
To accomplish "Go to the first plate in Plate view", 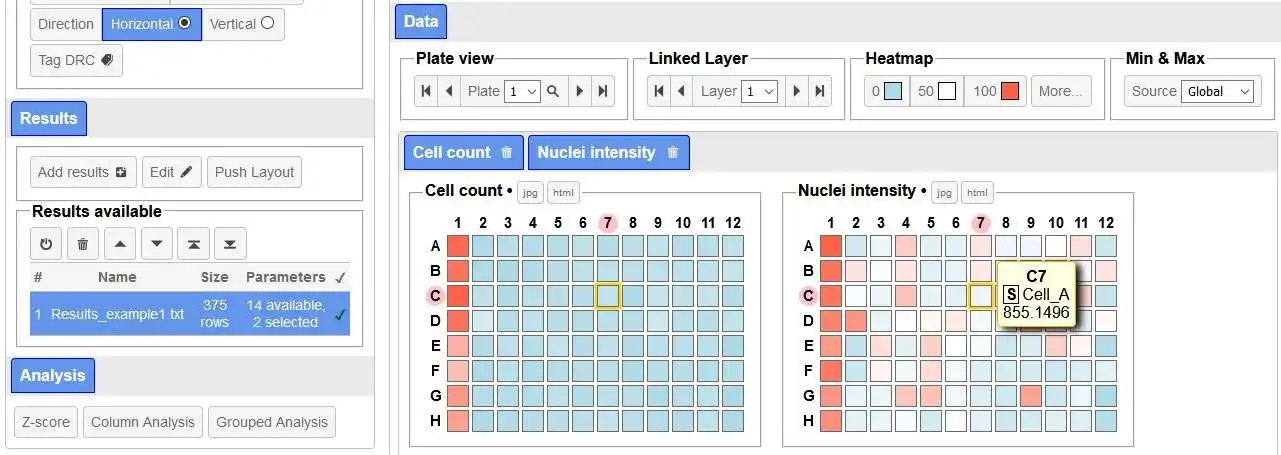I will pyautogui.click(x=426, y=91).
